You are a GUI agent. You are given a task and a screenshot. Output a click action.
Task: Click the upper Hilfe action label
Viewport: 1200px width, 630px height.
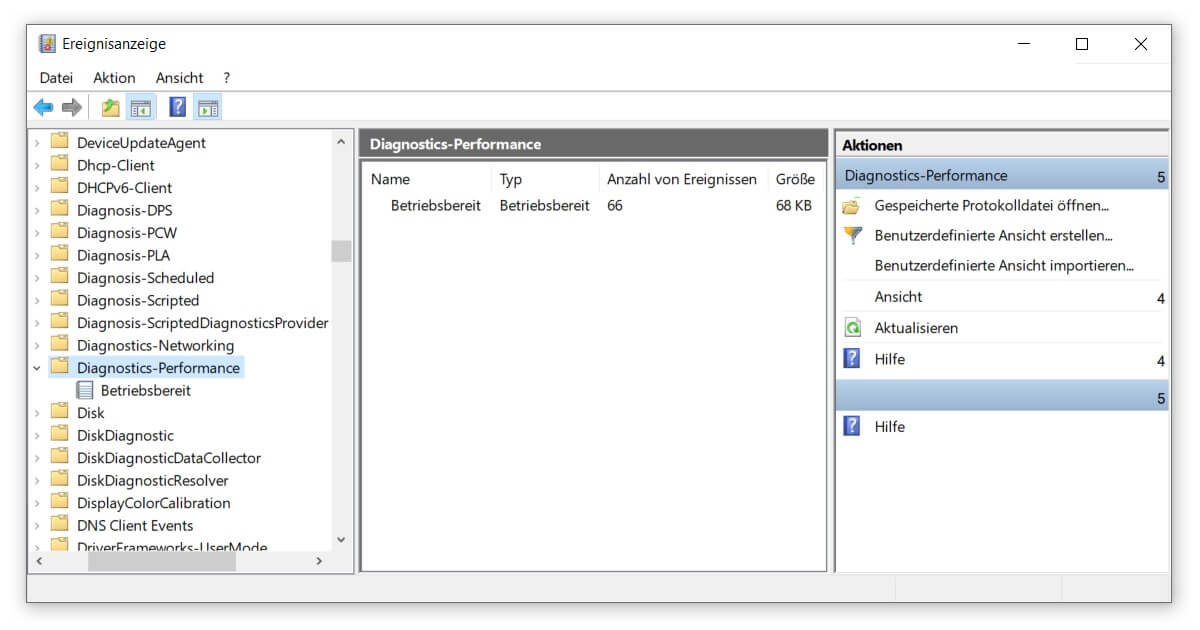pyautogui.click(x=889, y=359)
